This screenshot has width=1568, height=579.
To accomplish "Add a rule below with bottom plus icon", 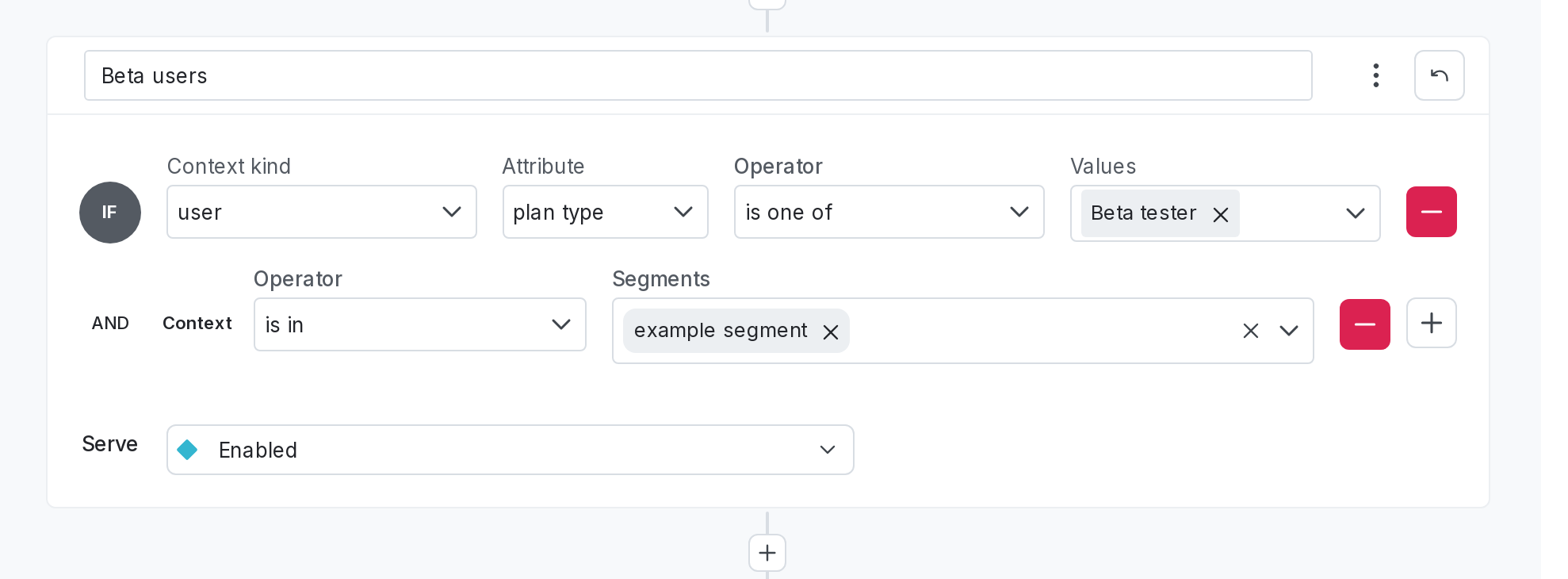I will pyautogui.click(x=767, y=553).
